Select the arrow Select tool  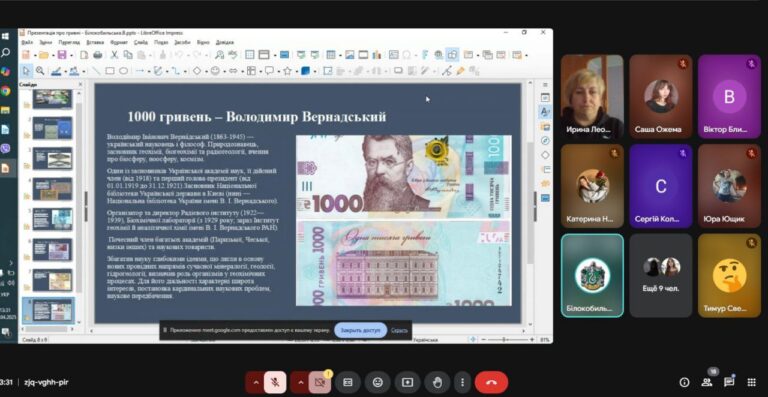(x=26, y=71)
